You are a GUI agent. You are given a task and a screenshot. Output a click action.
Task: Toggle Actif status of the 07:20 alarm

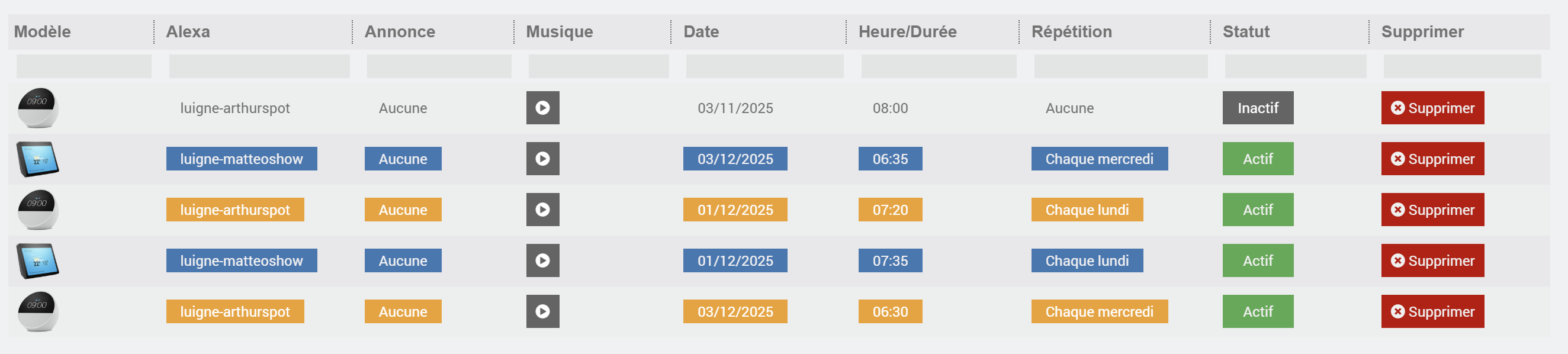point(1258,210)
